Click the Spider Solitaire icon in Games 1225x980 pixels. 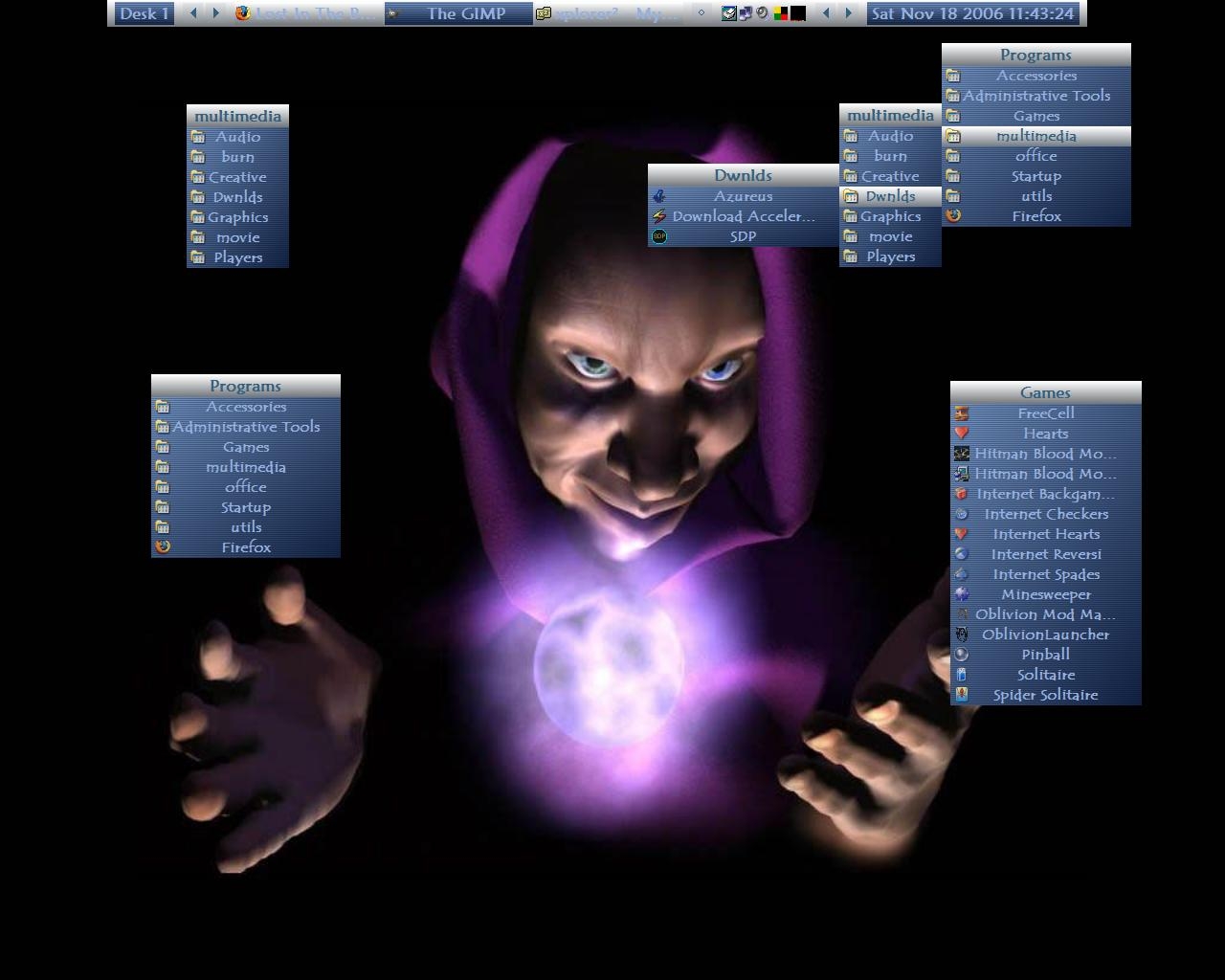[962, 695]
